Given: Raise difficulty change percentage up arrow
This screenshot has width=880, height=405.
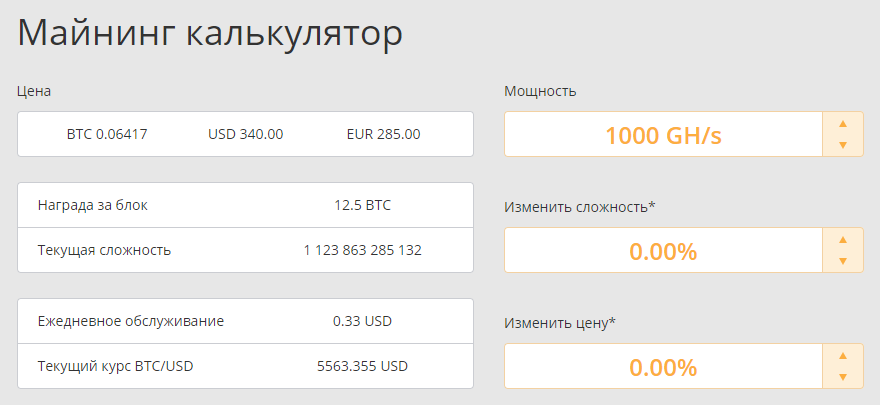Looking at the screenshot, I should tap(842, 239).
